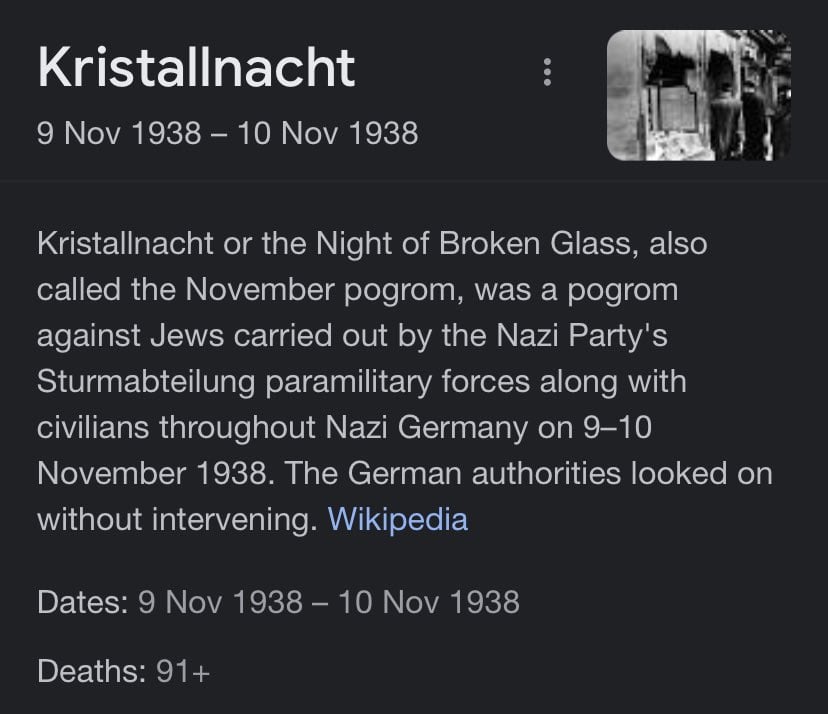
Task: Click 'German authorities' in the description
Action: point(484,473)
